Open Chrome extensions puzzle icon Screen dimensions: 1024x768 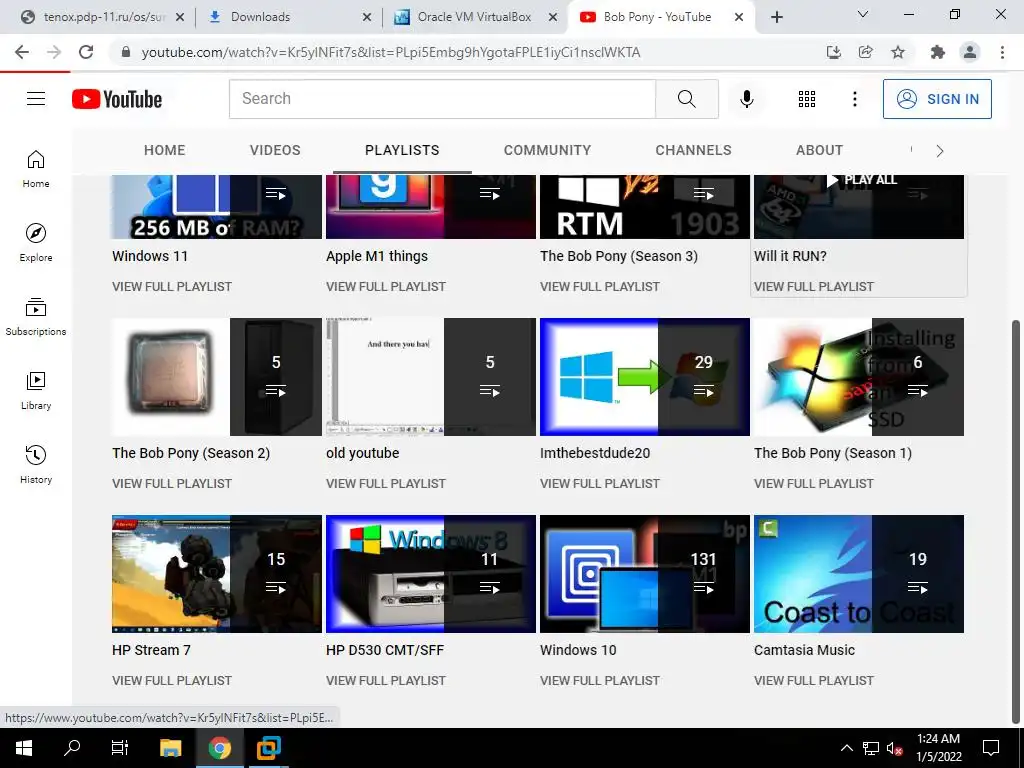pos(938,52)
